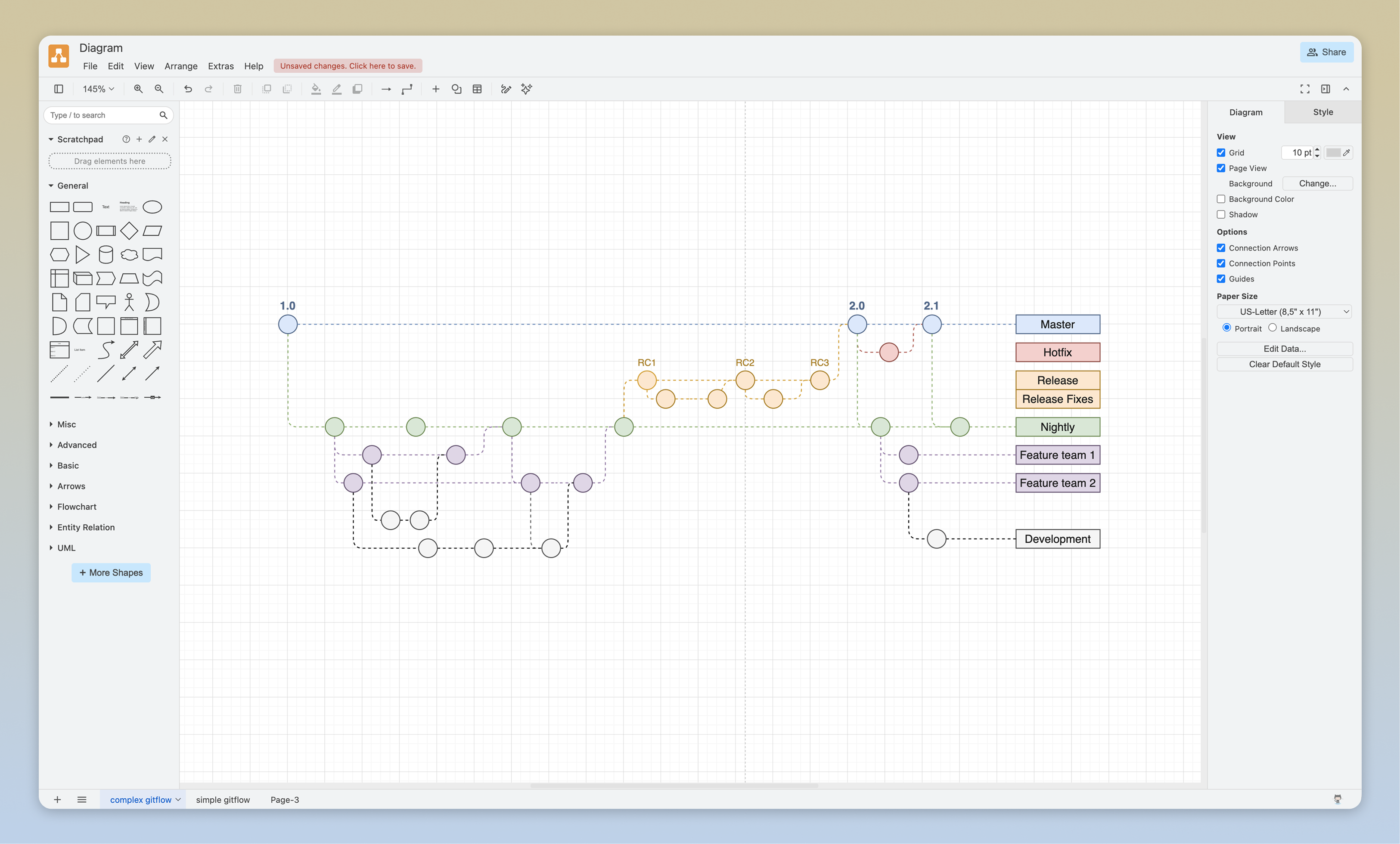The height and width of the screenshot is (844, 1400).
Task: Open the Paper Size dropdown
Action: [x=1284, y=311]
